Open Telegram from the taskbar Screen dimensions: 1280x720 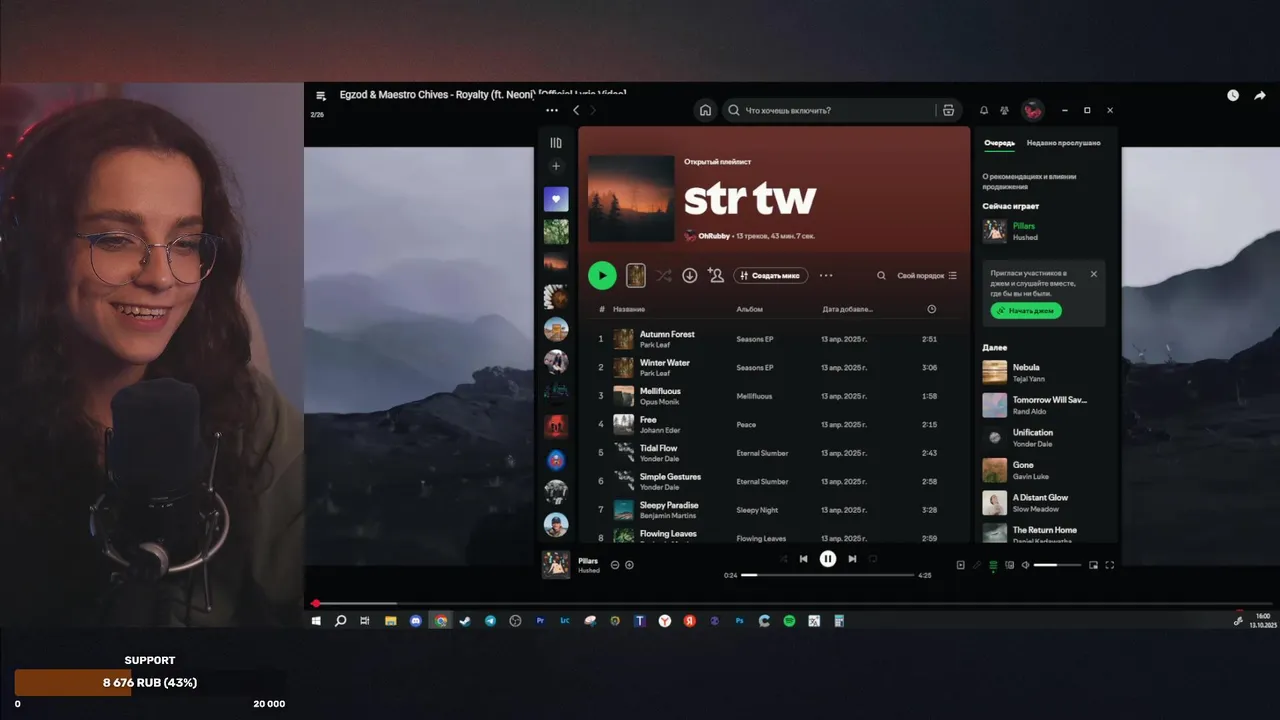click(x=490, y=621)
